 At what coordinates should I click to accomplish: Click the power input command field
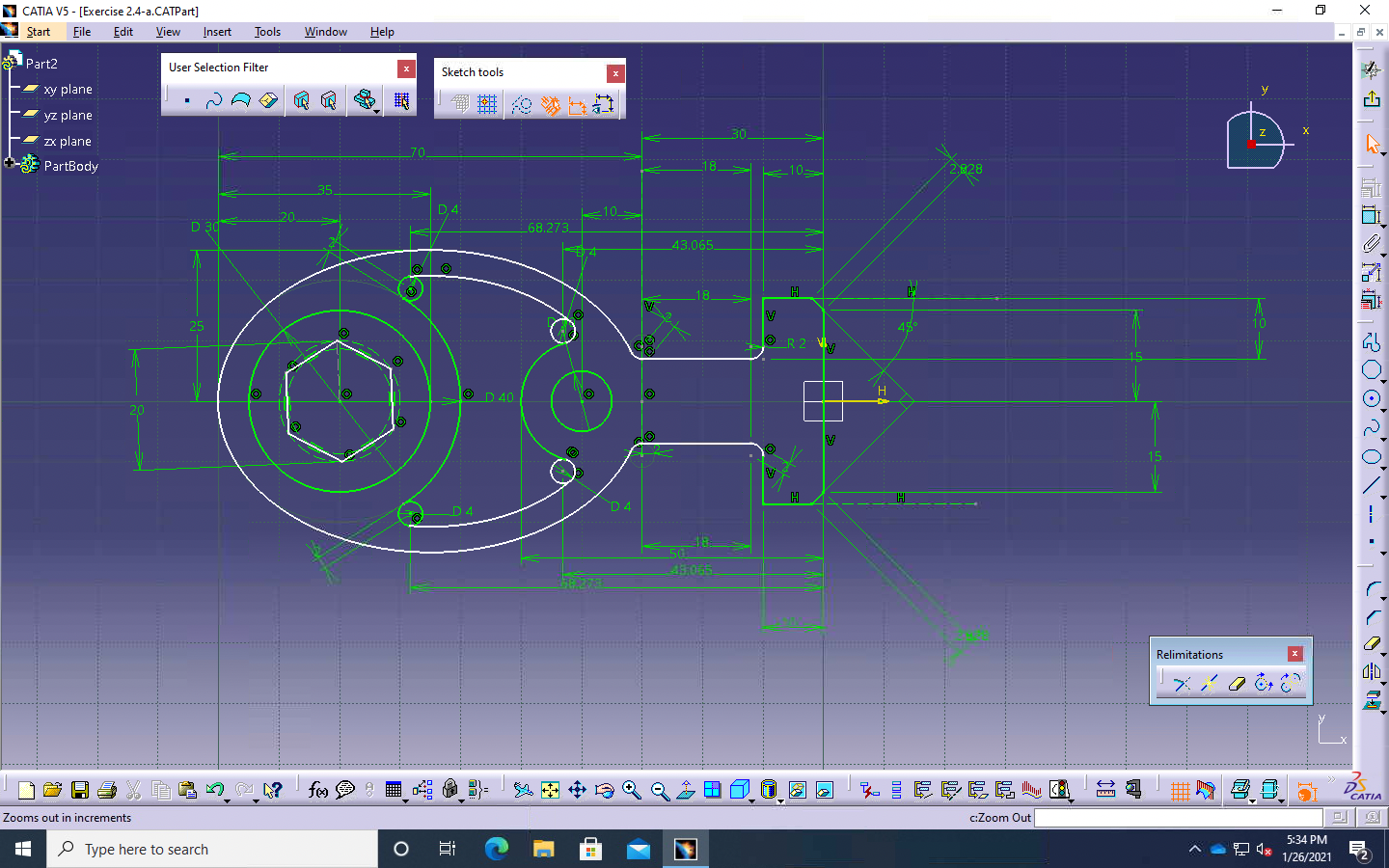pyautogui.click(x=1179, y=818)
